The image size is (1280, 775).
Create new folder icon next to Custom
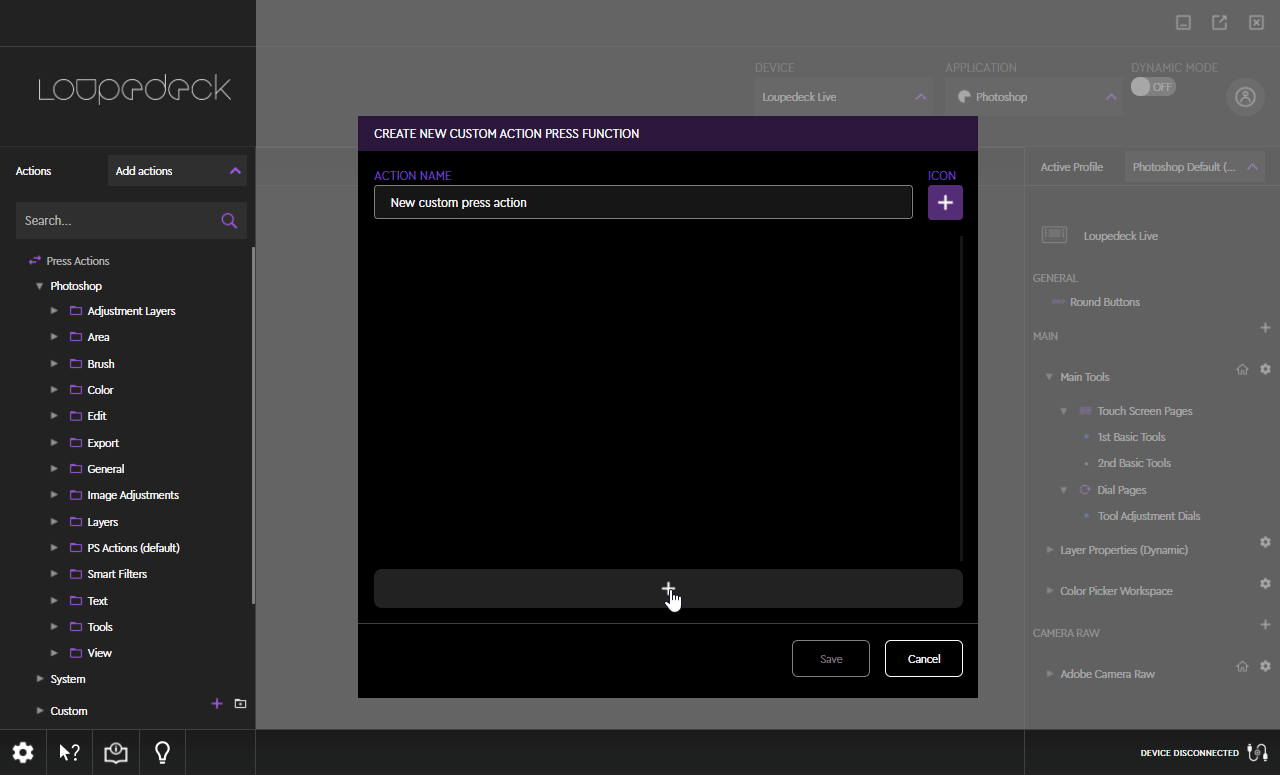coord(240,704)
